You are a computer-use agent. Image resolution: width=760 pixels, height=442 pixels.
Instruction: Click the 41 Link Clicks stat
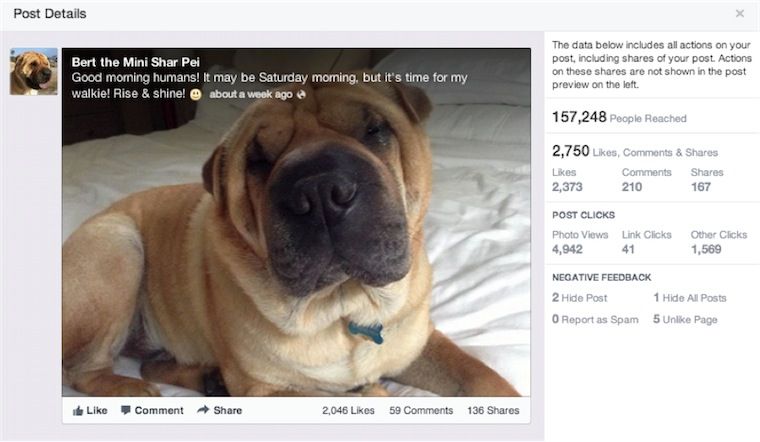[x=628, y=249]
